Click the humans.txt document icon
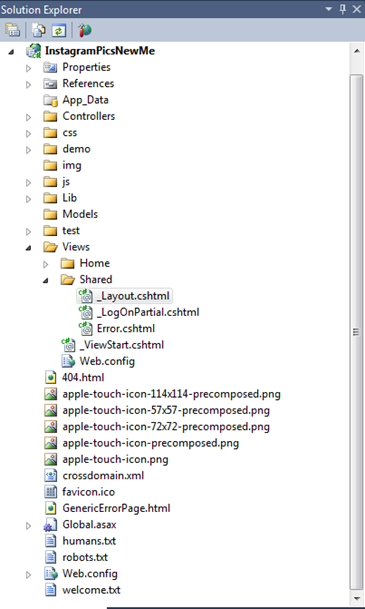Screen dimensions: 365x609 (50, 541)
